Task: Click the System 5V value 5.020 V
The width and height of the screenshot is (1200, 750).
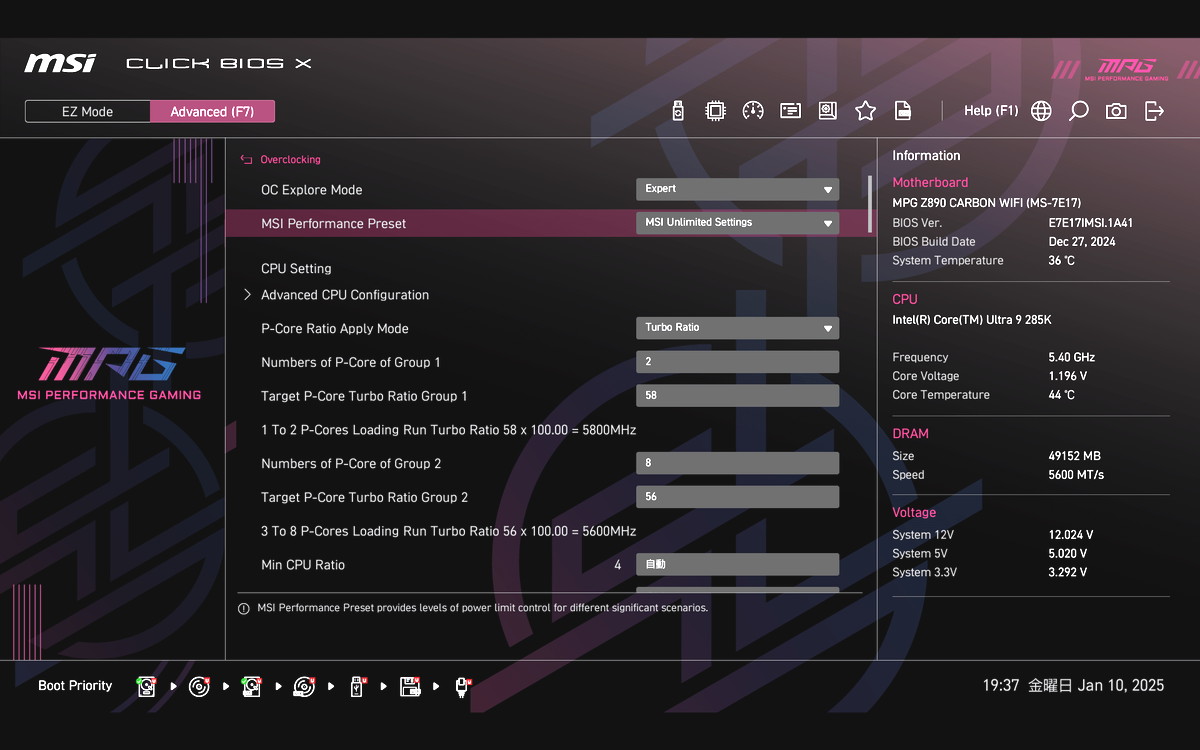Action: [1068, 554]
